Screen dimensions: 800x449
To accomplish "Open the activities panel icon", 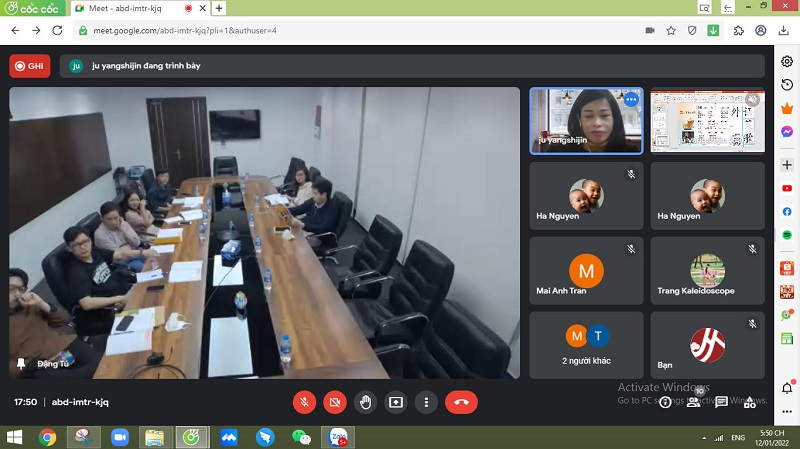I will pyautogui.click(x=749, y=402).
